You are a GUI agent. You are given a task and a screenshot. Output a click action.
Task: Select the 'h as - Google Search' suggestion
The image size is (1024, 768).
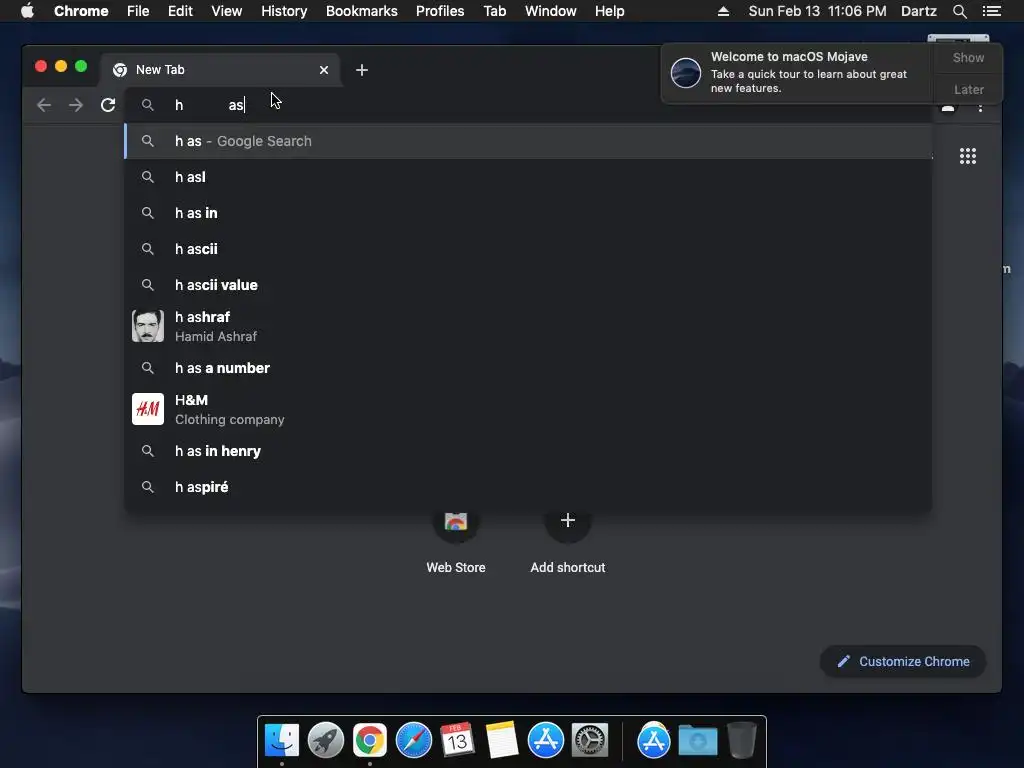tap(528, 141)
